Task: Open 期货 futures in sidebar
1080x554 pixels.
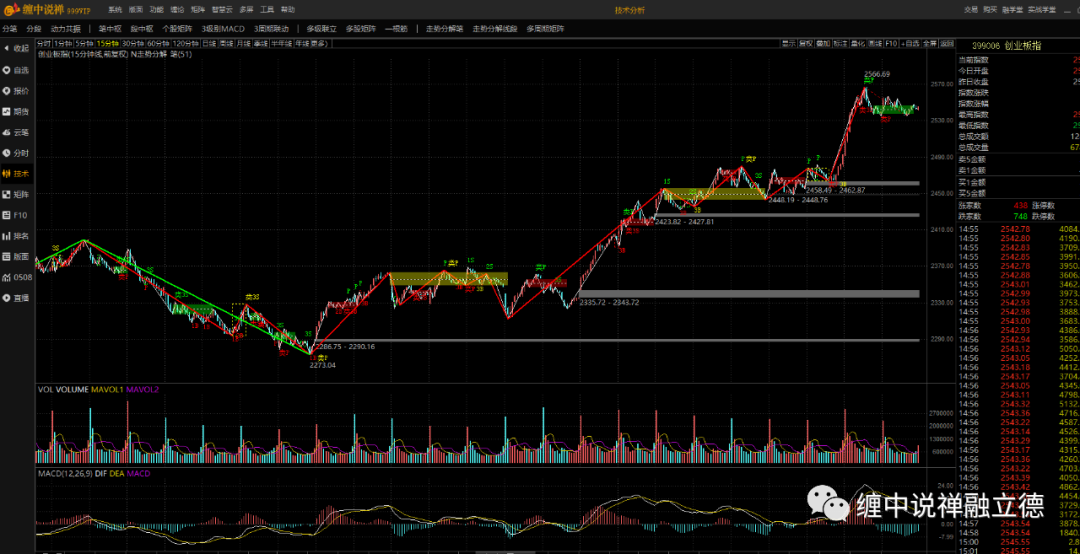Action: pos(17,112)
